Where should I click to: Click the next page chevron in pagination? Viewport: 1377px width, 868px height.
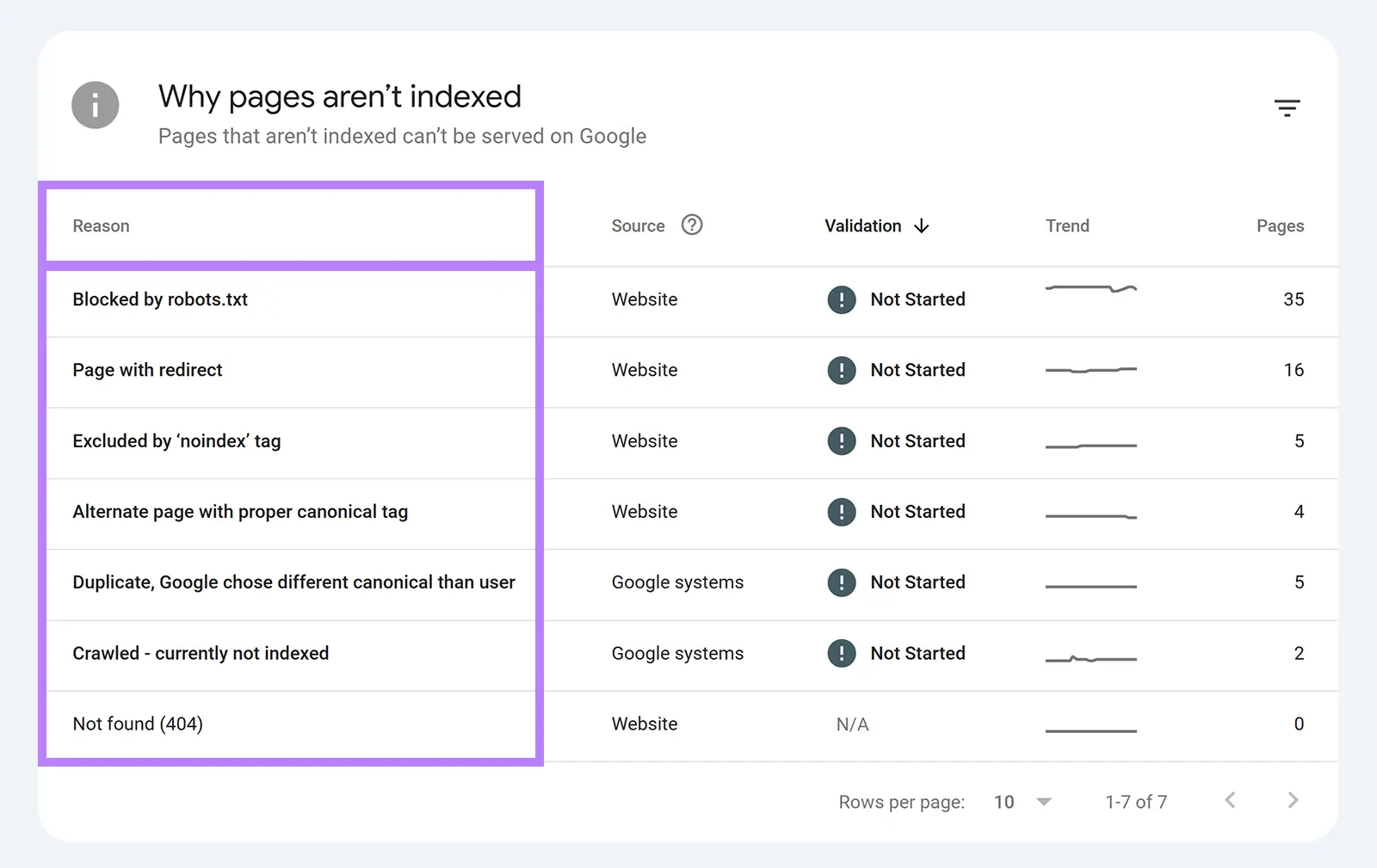pyautogui.click(x=1294, y=800)
